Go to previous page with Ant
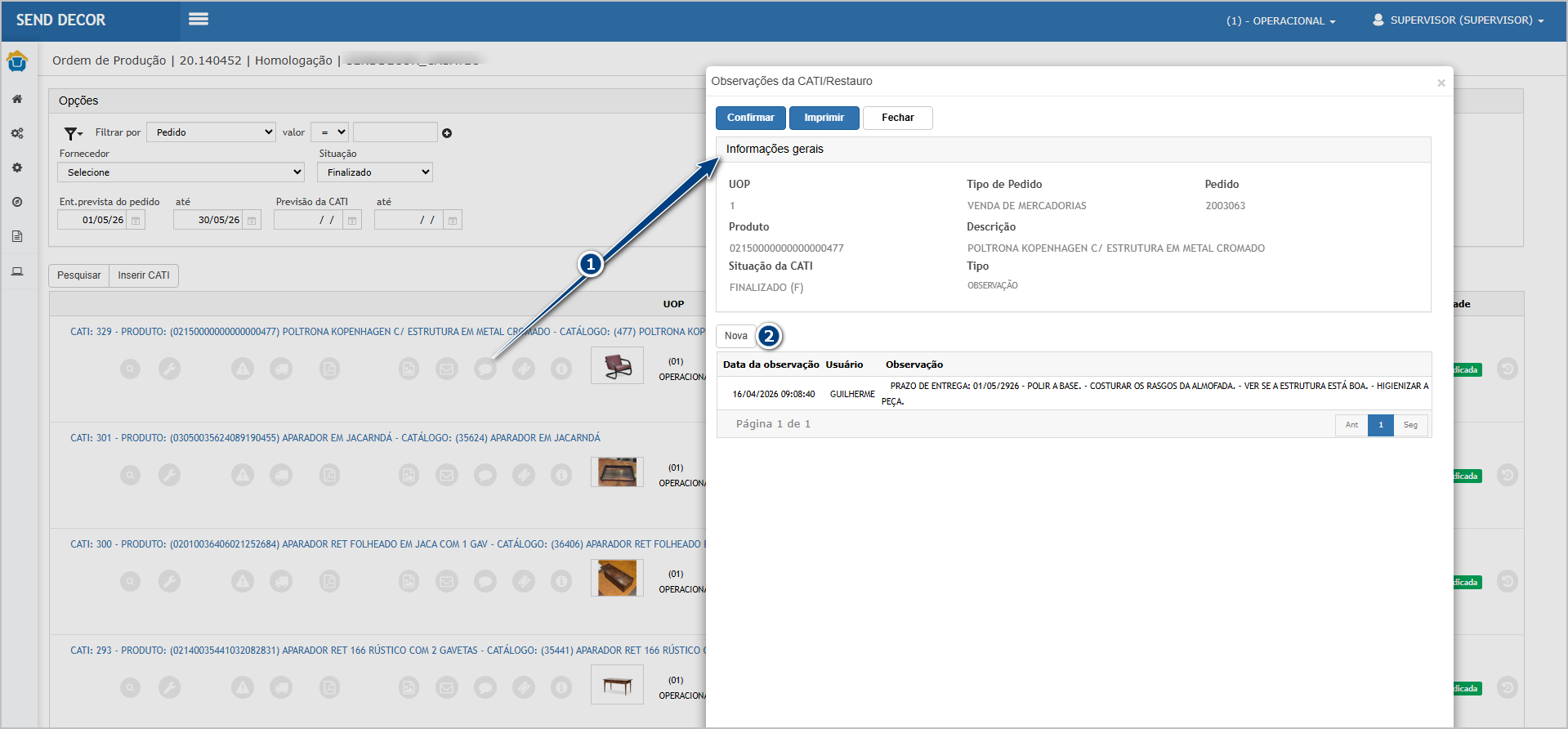 point(1351,425)
